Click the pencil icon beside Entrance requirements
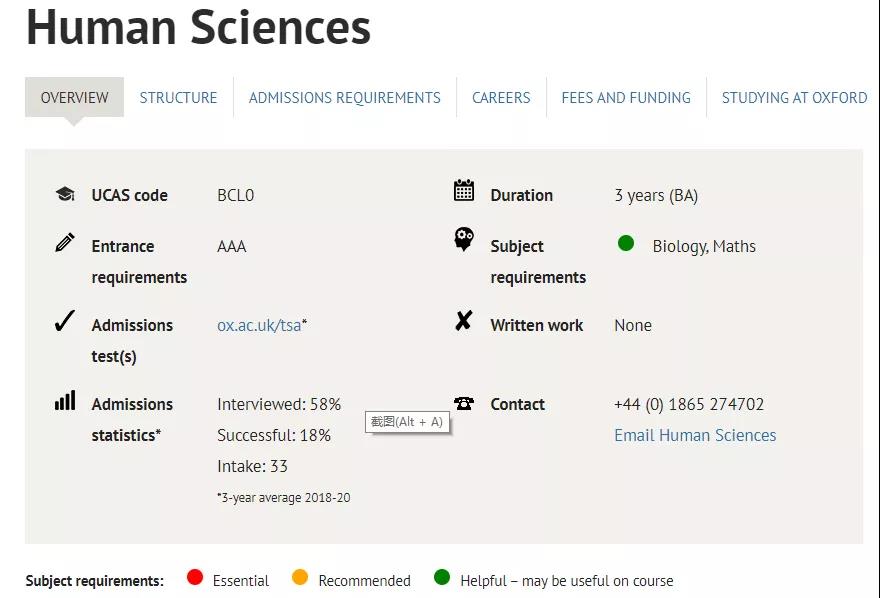 click(65, 242)
